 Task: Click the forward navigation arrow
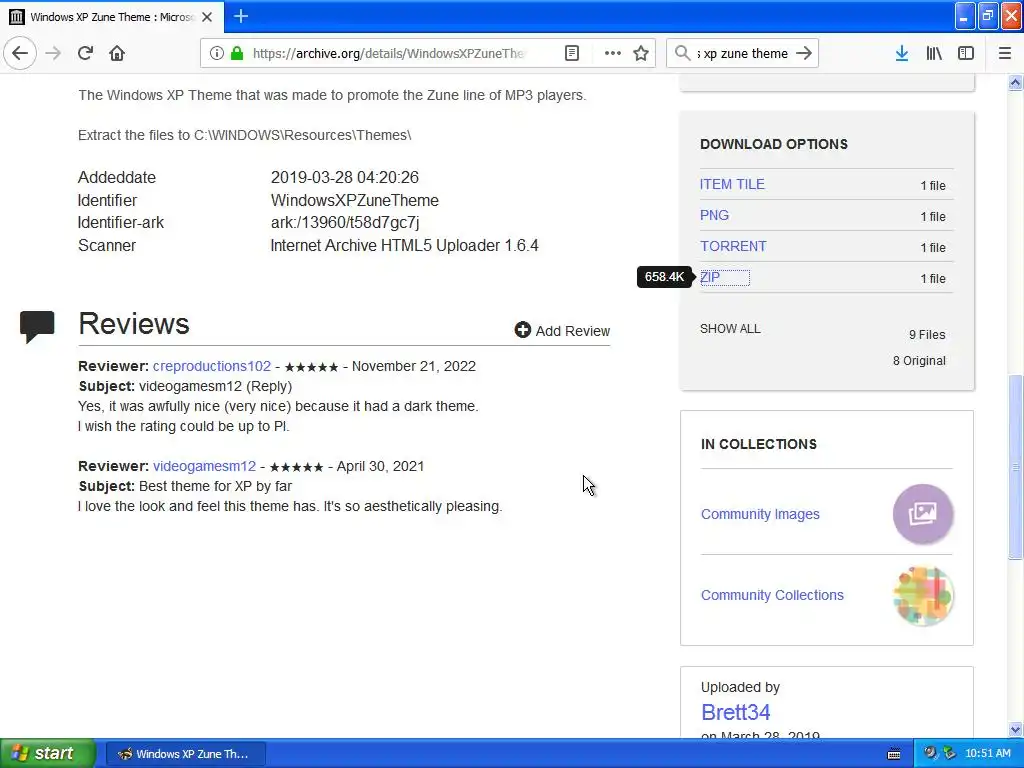[x=54, y=53]
